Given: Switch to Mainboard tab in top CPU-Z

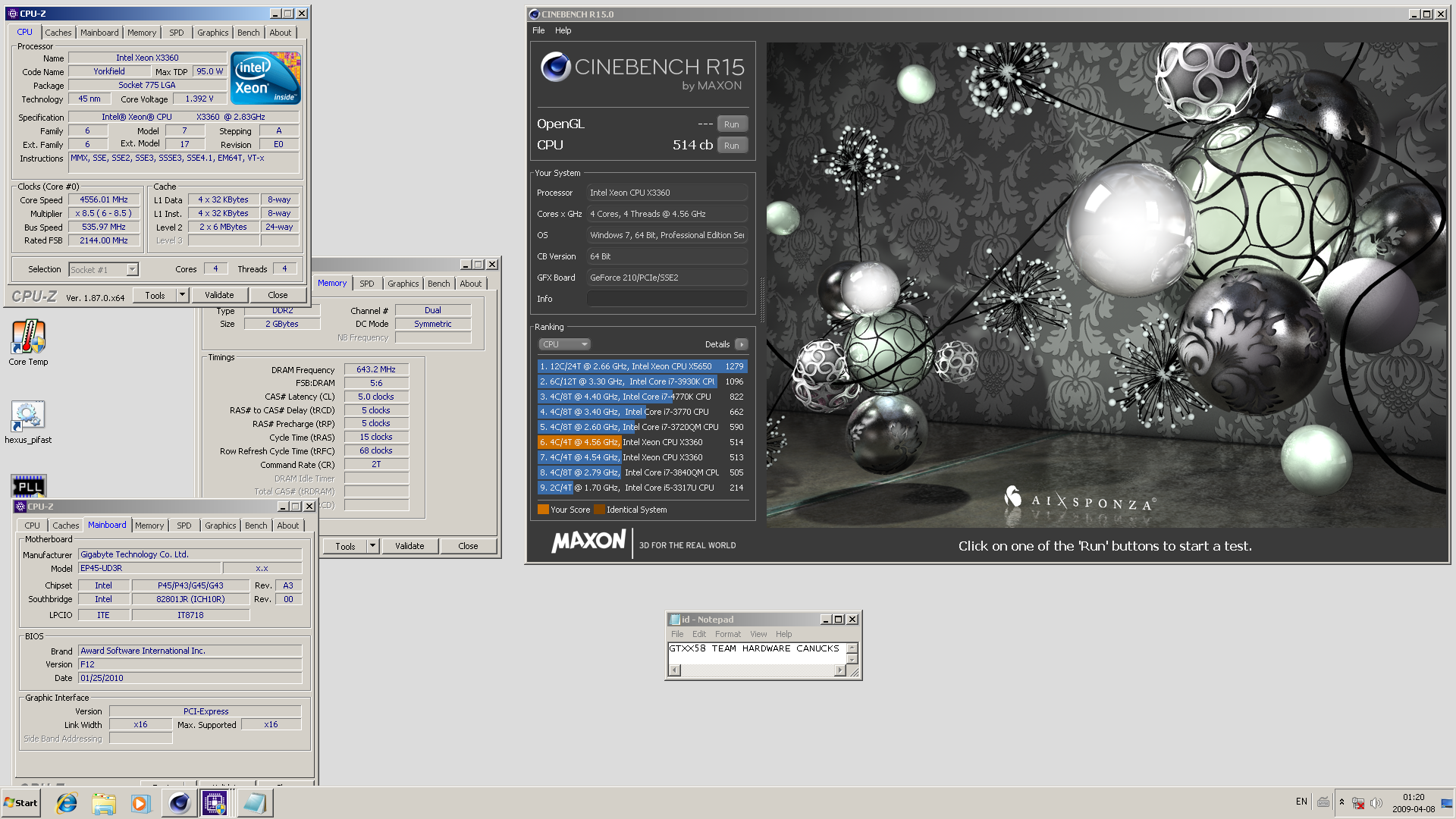Looking at the screenshot, I should click(x=99, y=33).
